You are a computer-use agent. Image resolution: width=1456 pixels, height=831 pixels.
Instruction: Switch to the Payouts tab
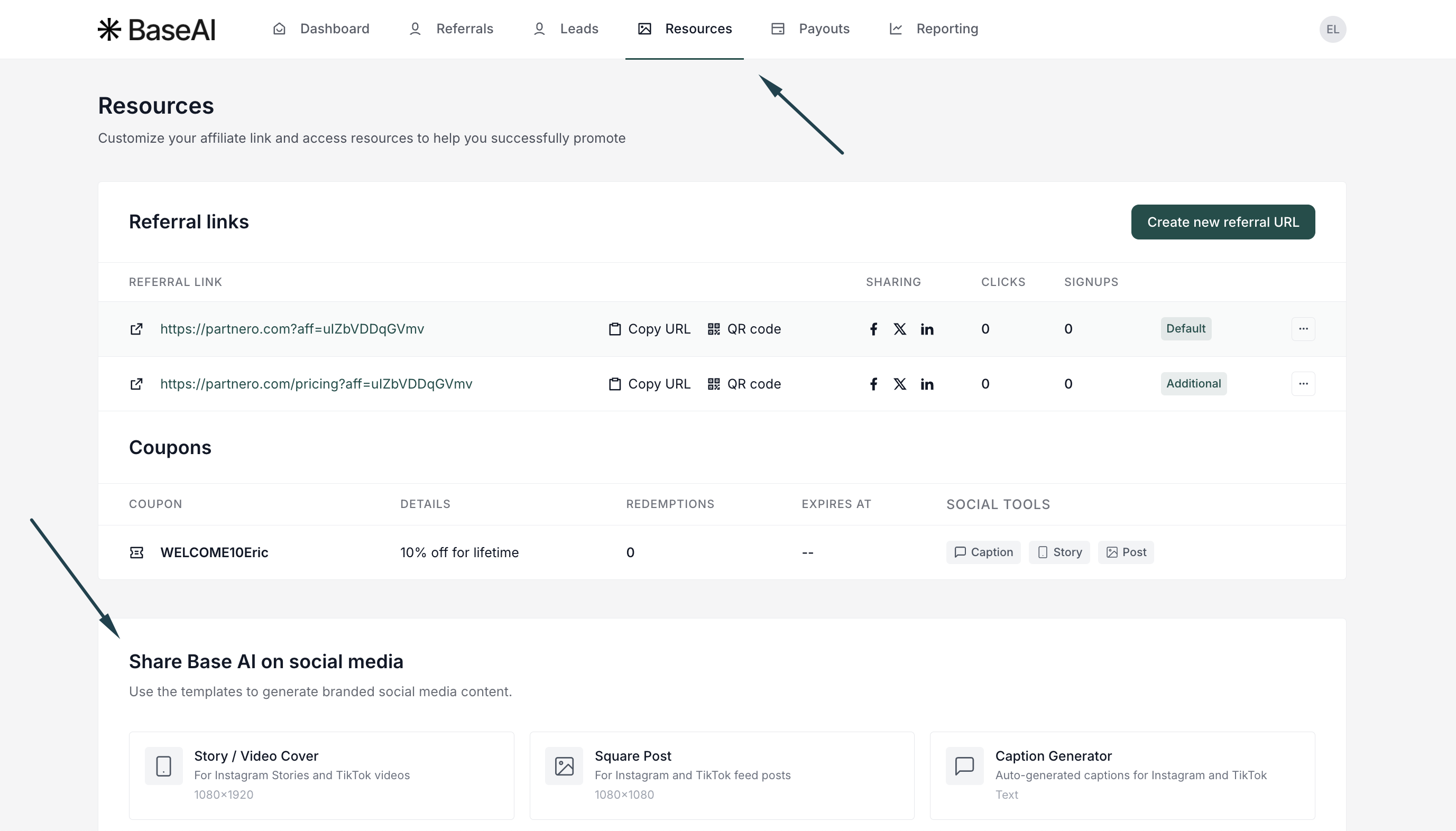[810, 29]
